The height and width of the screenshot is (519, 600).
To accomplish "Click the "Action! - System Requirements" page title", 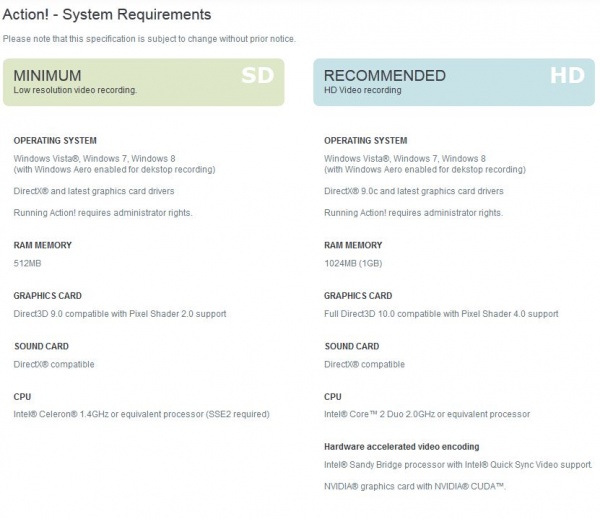I will coord(107,15).
